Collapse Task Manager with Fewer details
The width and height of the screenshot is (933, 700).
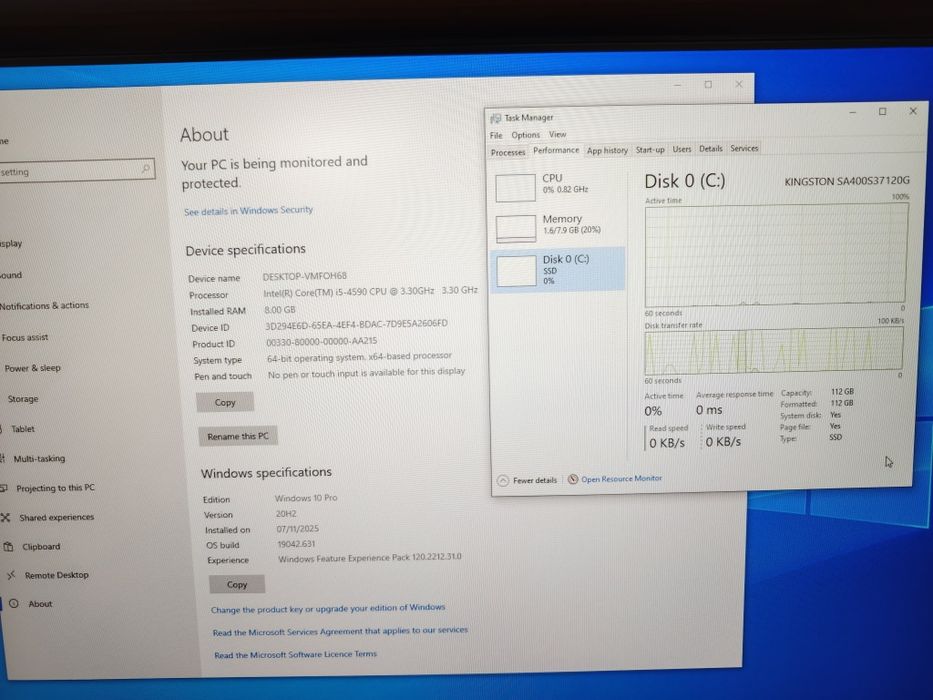[x=534, y=480]
